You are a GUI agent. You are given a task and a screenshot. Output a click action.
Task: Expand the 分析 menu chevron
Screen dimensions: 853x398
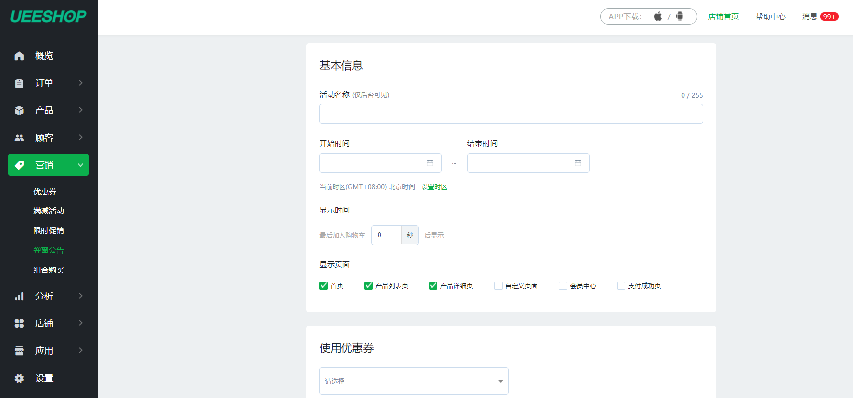click(81, 296)
